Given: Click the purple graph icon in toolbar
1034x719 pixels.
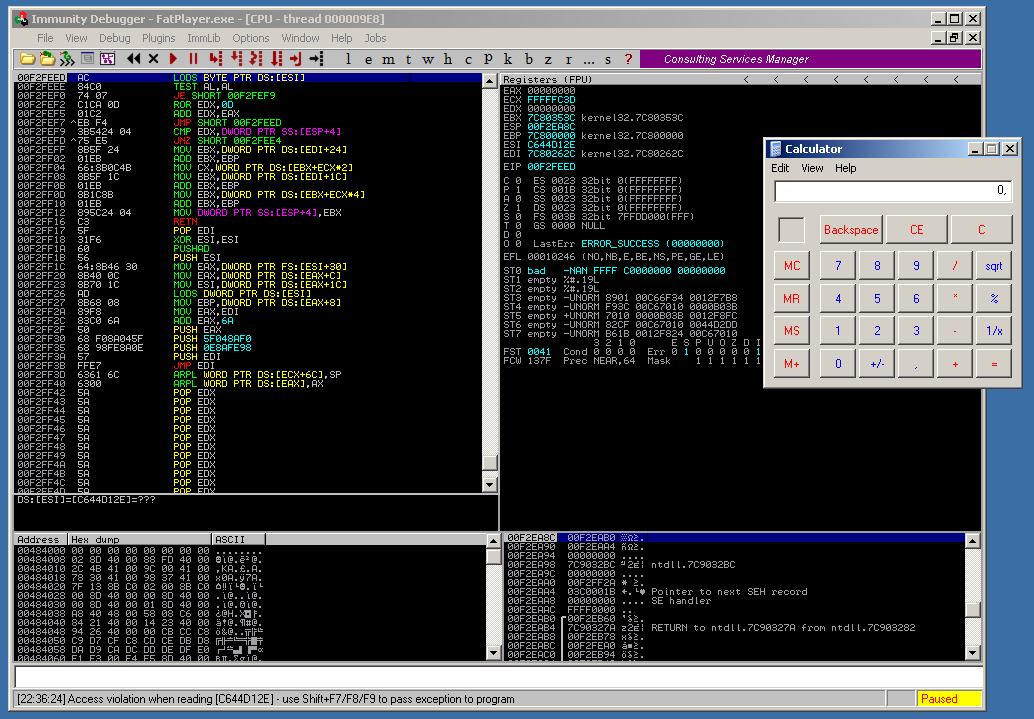Looking at the screenshot, I should (x=107, y=59).
